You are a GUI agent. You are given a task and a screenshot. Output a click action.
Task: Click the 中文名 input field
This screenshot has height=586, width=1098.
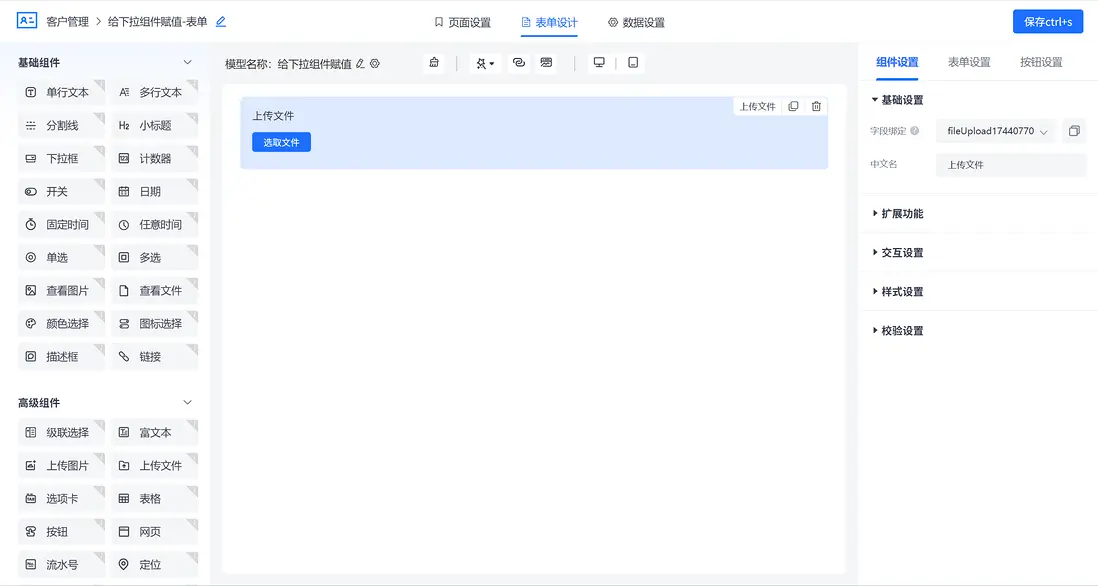pos(1010,164)
